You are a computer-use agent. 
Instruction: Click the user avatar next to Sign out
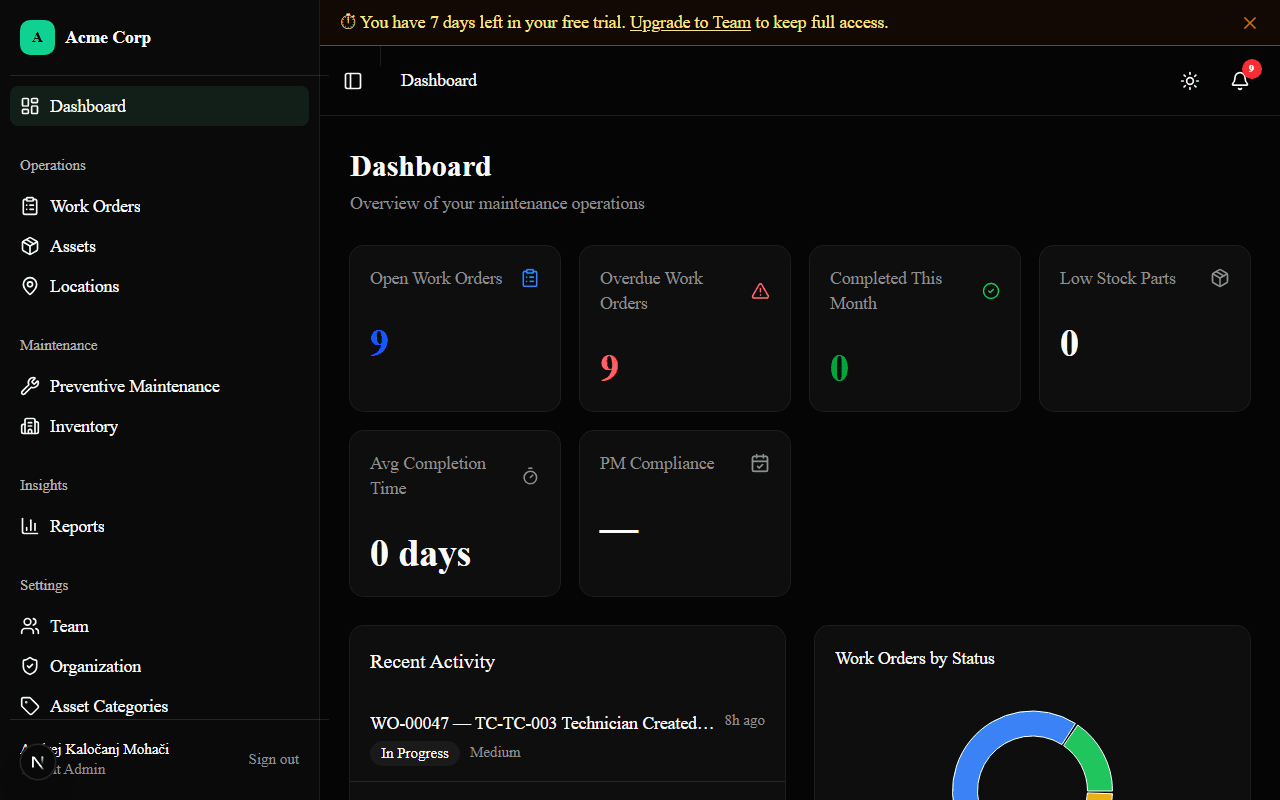coord(38,761)
